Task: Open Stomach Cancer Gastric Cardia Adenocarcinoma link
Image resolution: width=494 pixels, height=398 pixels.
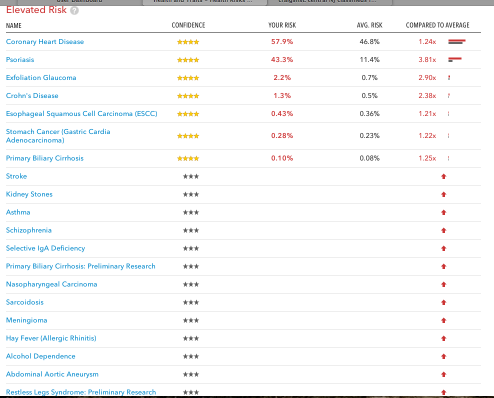Action: [58, 136]
